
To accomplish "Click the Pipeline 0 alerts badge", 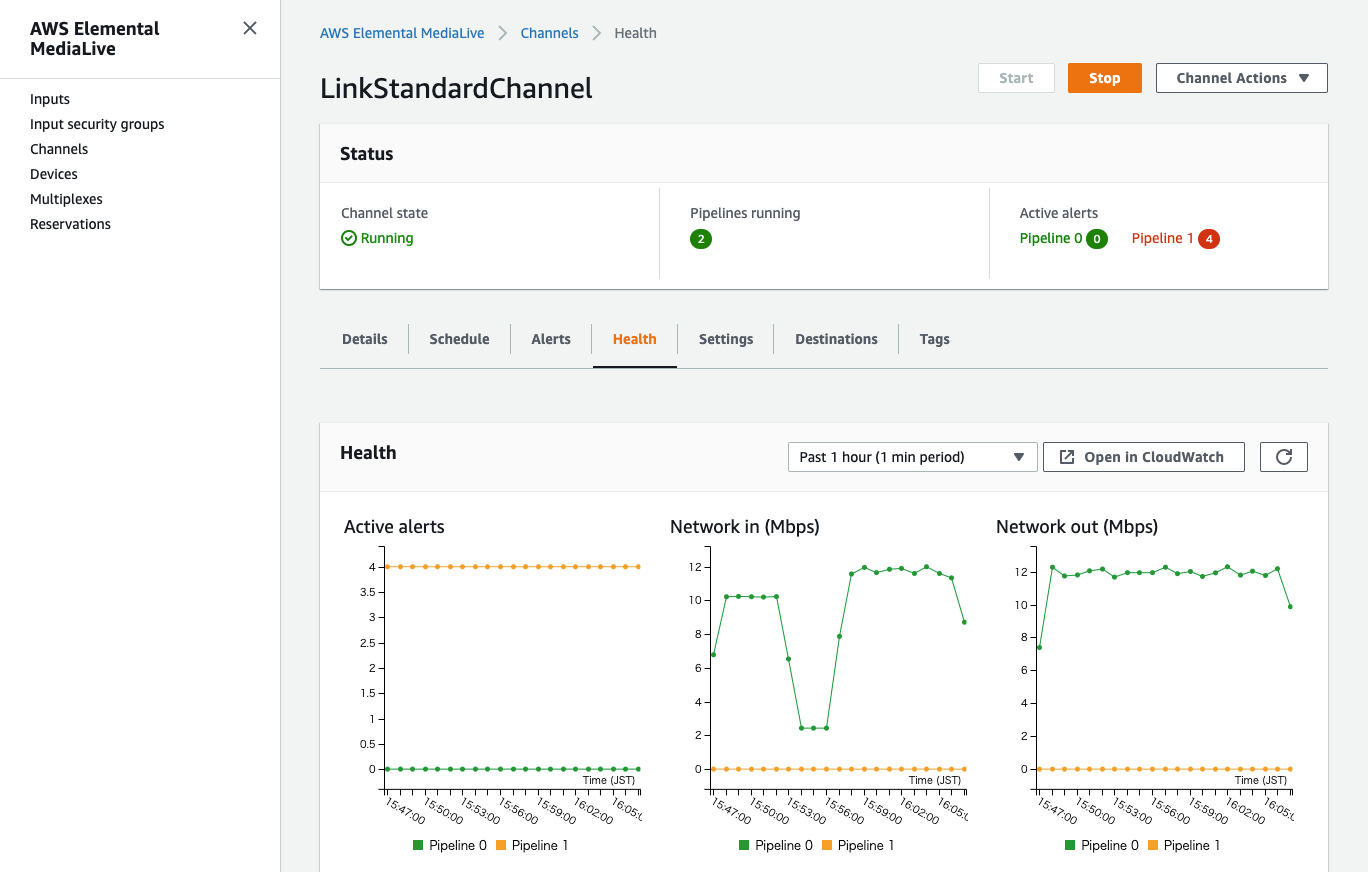I will pos(1097,239).
